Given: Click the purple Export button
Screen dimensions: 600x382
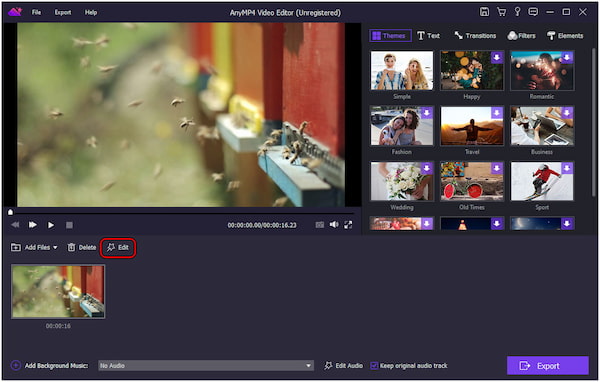Looking at the screenshot, I should point(547,366).
